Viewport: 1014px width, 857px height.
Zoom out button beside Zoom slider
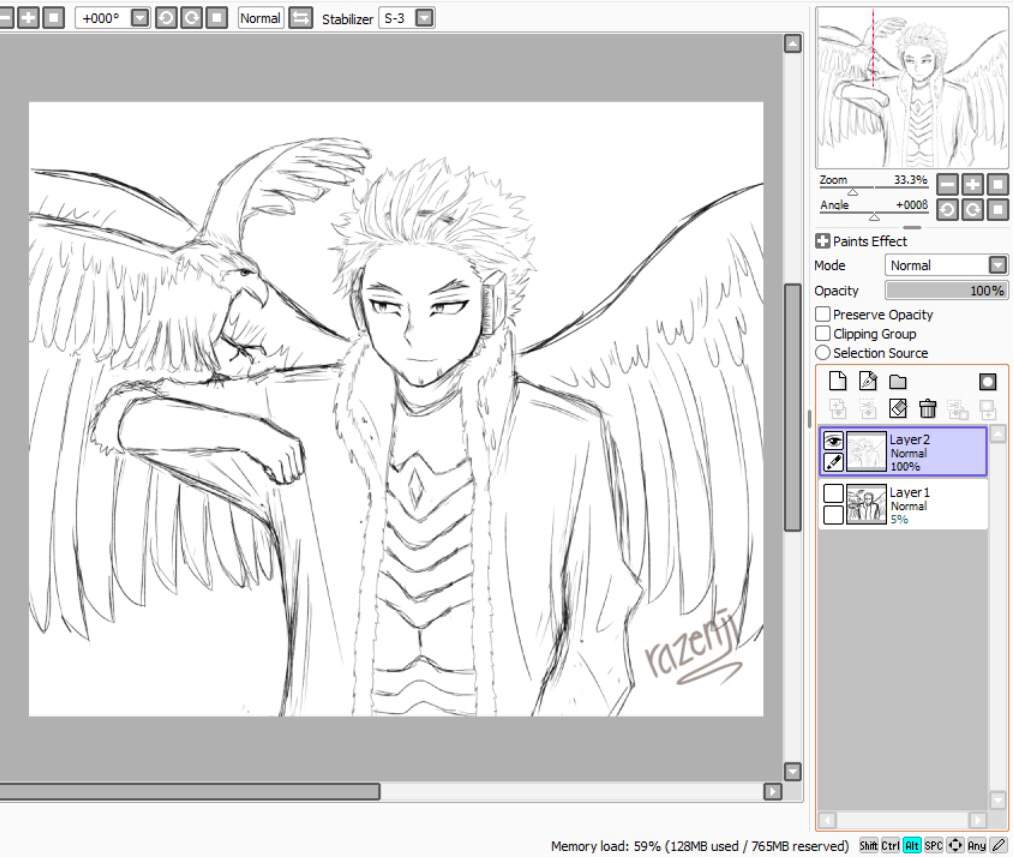tap(947, 184)
